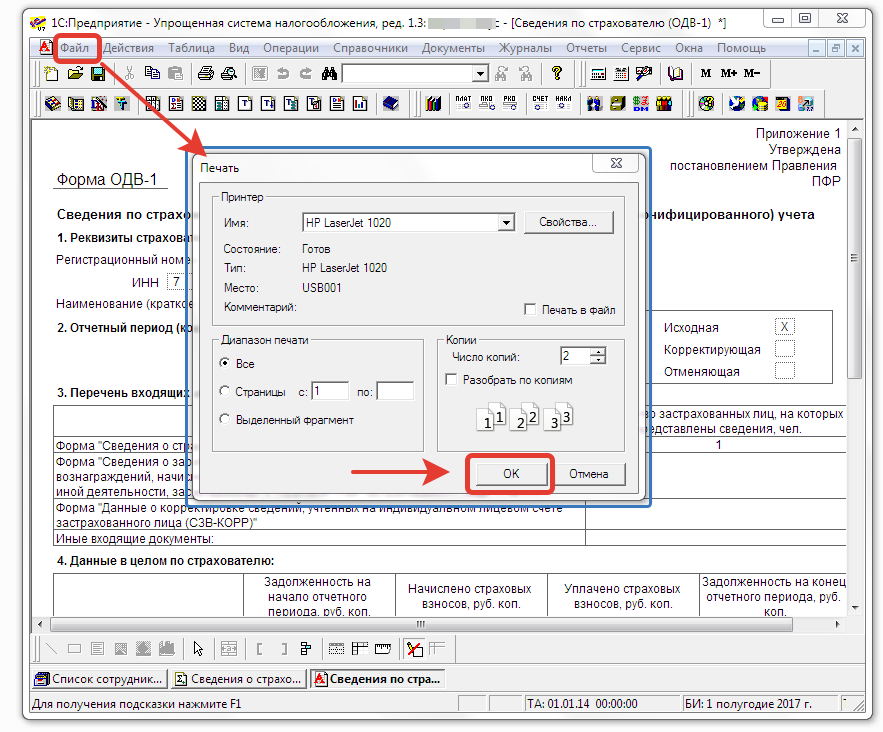The height and width of the screenshot is (732, 883).
Task: Select the Страницы radio button
Action: point(225,390)
